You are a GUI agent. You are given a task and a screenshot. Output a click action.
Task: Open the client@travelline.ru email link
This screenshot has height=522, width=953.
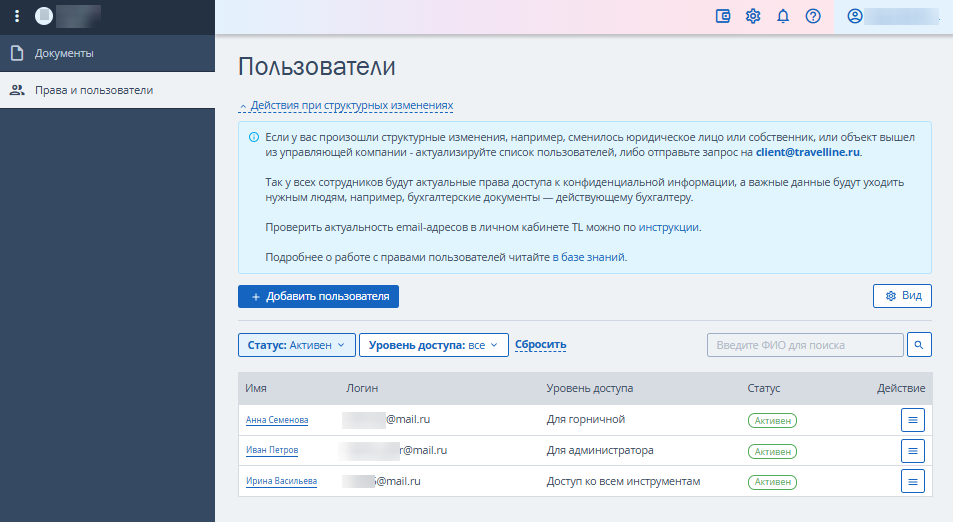(x=808, y=153)
